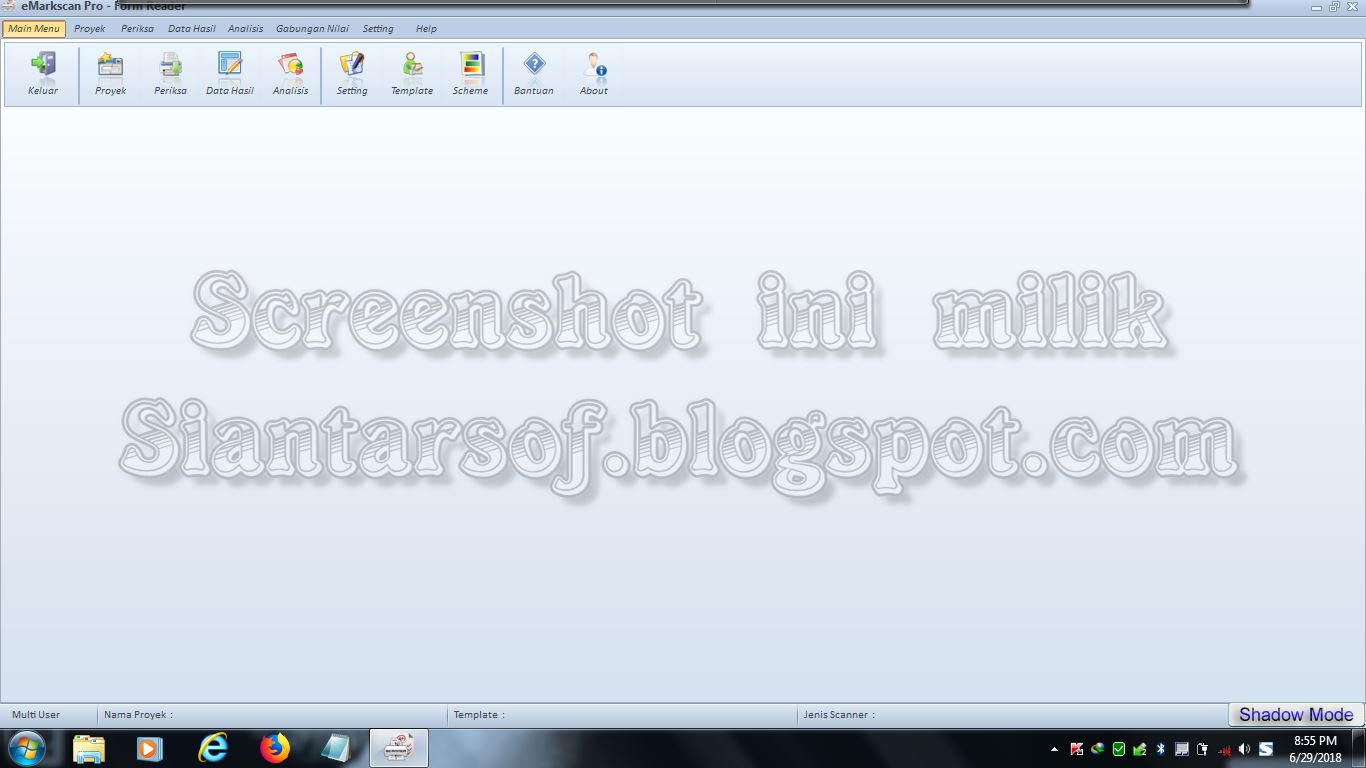This screenshot has height=768, width=1366.
Task: Open Windows Explorer from taskbar
Action: pos(89,748)
